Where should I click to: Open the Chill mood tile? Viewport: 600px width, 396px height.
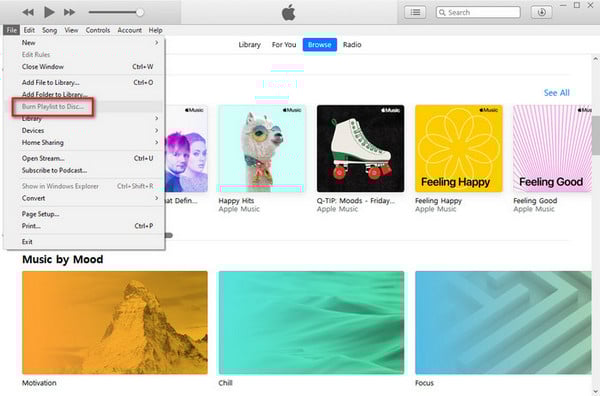311,323
